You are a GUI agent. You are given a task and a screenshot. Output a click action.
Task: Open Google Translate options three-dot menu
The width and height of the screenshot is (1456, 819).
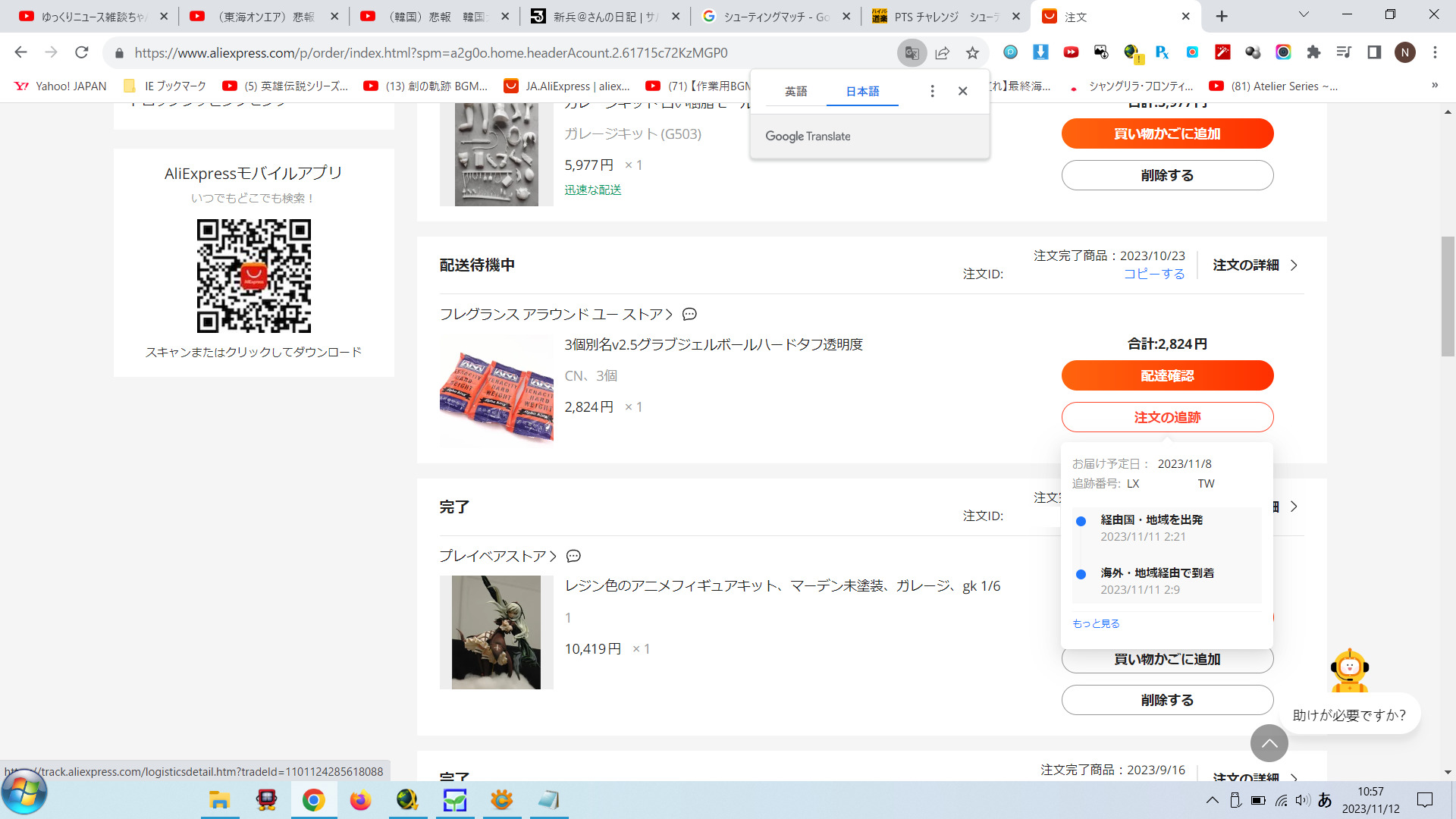tap(932, 91)
